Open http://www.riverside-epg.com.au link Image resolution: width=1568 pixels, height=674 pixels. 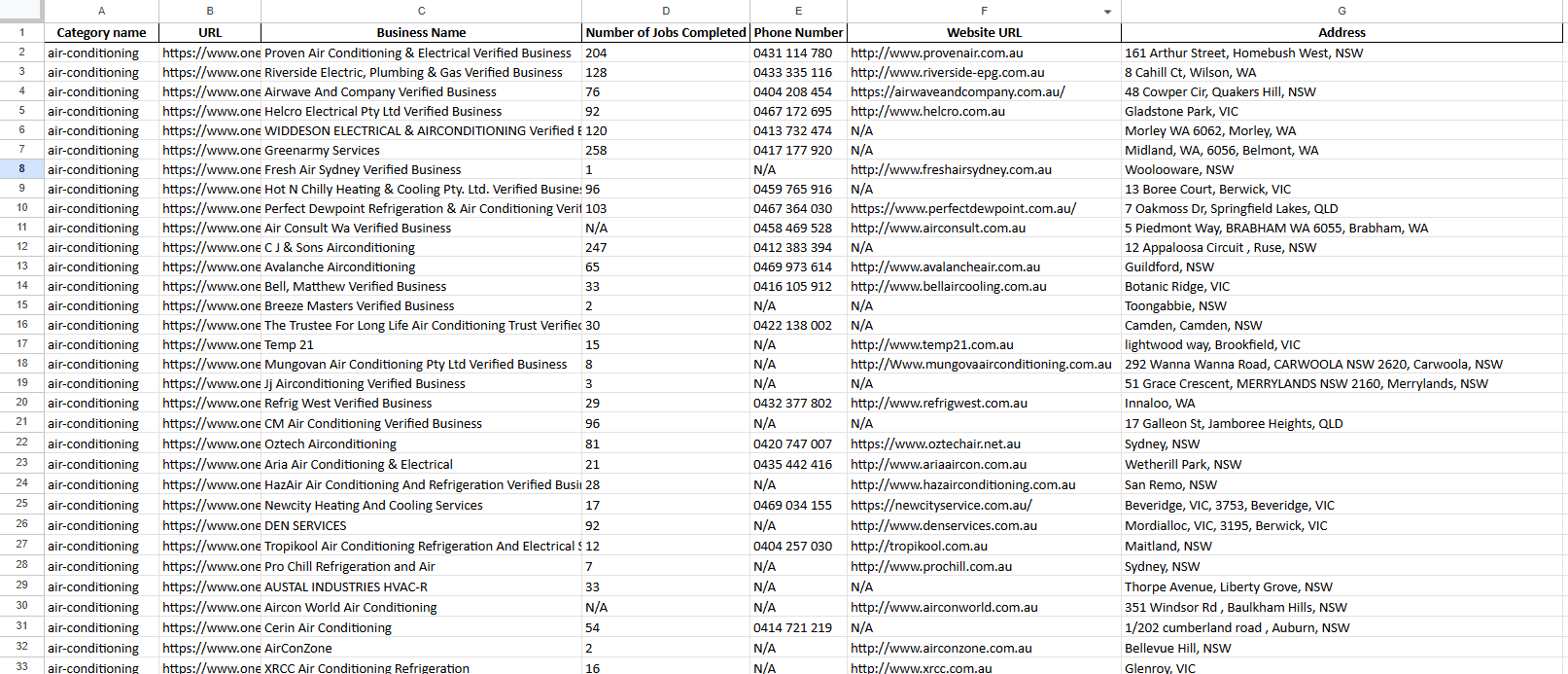tap(947, 72)
